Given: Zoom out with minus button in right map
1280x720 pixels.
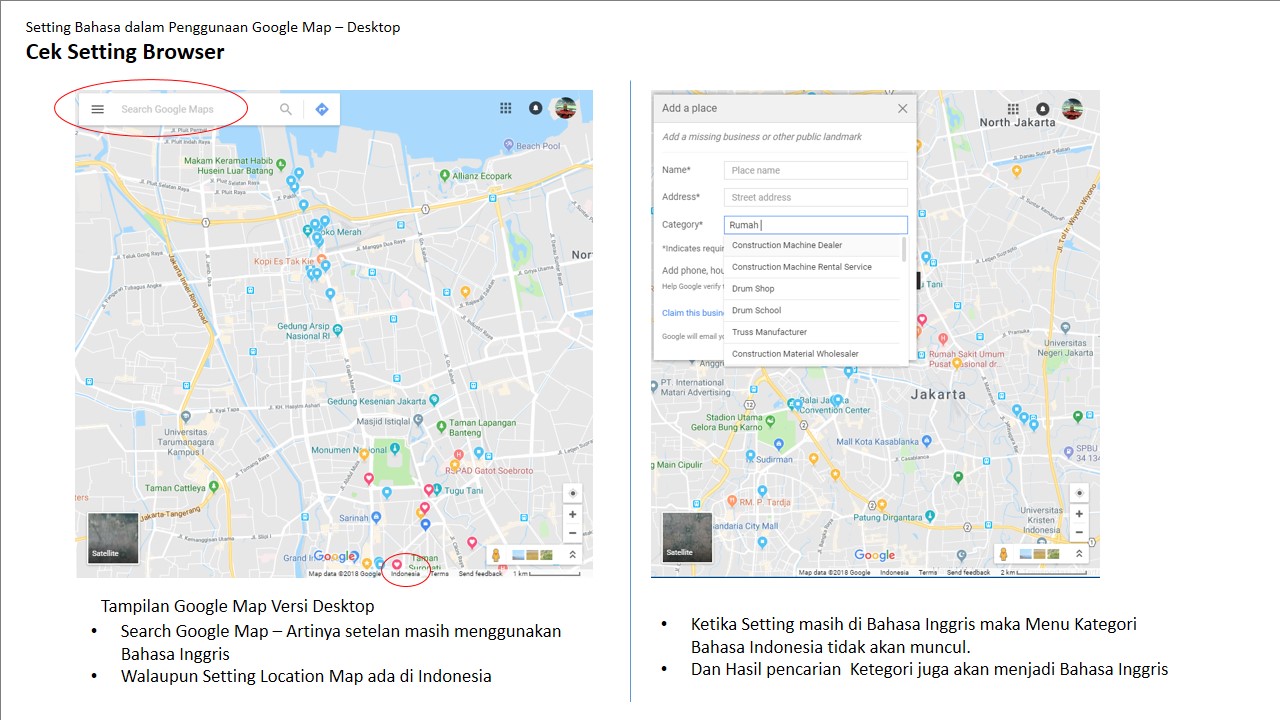Looking at the screenshot, I should (x=1079, y=531).
